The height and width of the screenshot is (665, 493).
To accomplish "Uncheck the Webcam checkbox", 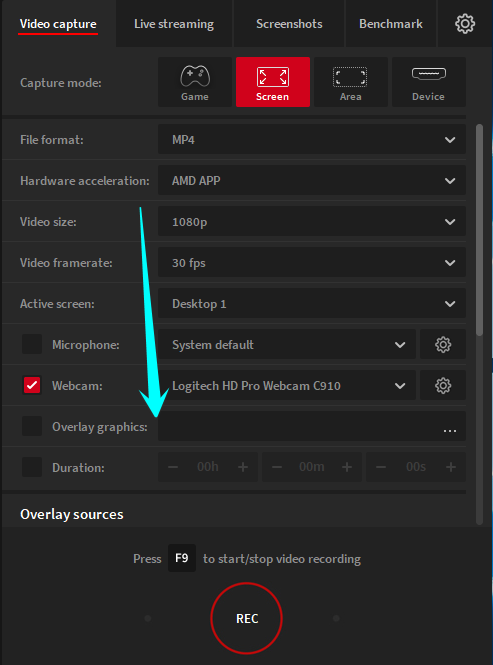I will (32, 385).
